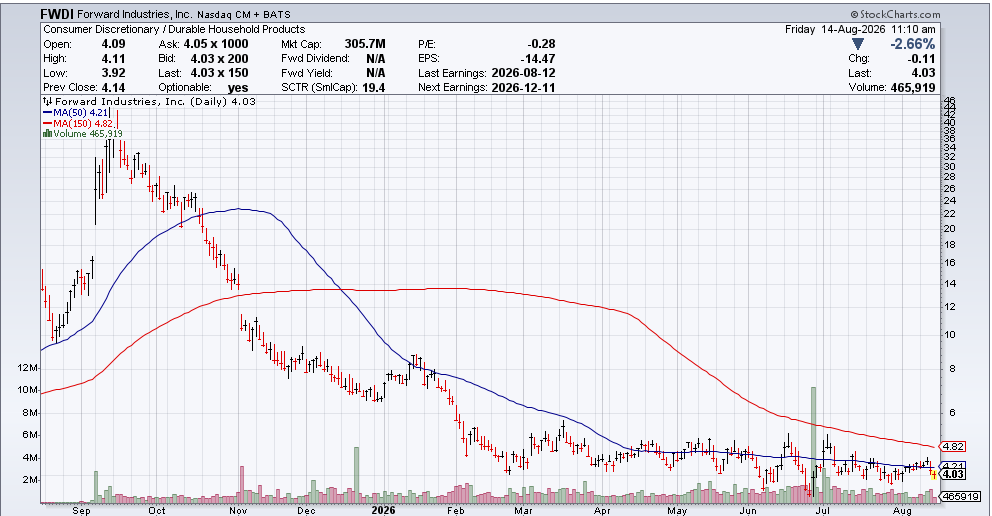Click the FWDI ticker symbol
This screenshot has width=992, height=516.
(x=57, y=14)
